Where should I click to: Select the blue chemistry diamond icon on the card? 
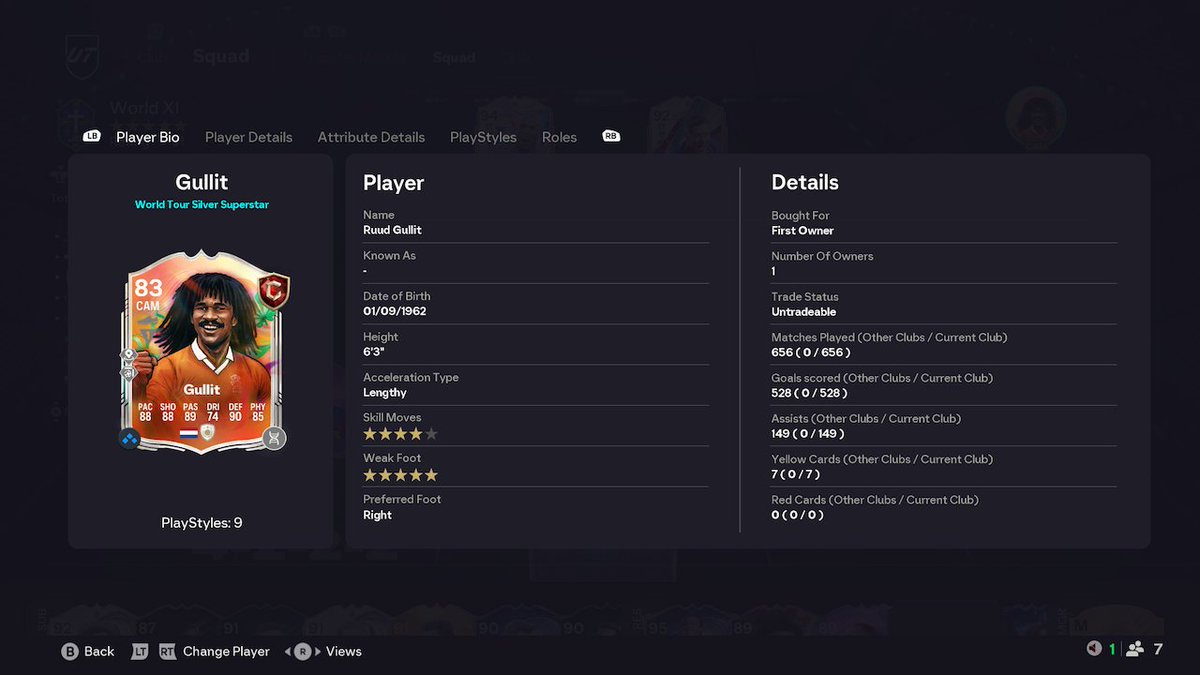pos(128,437)
